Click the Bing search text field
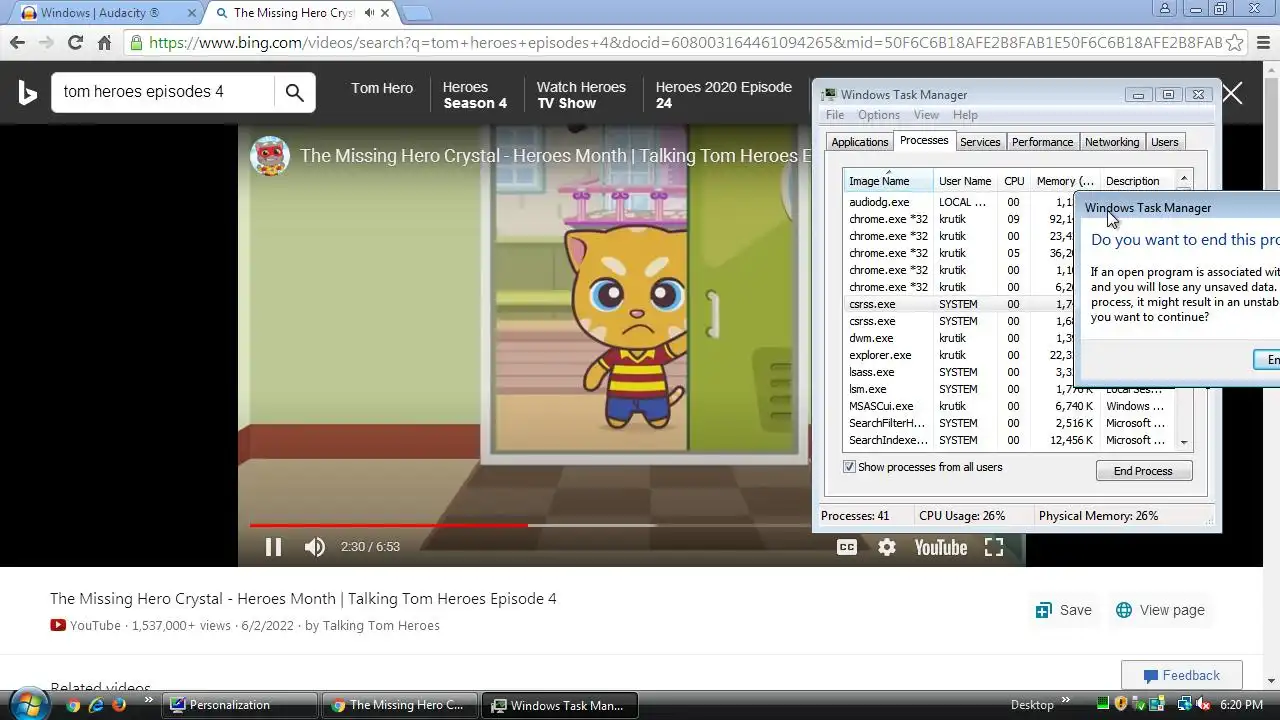 tap(163, 92)
